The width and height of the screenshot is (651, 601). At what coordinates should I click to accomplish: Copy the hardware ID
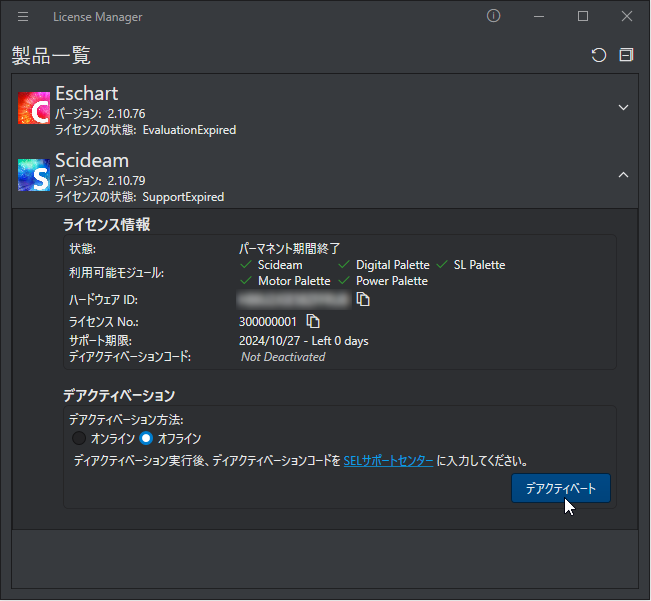click(x=363, y=299)
